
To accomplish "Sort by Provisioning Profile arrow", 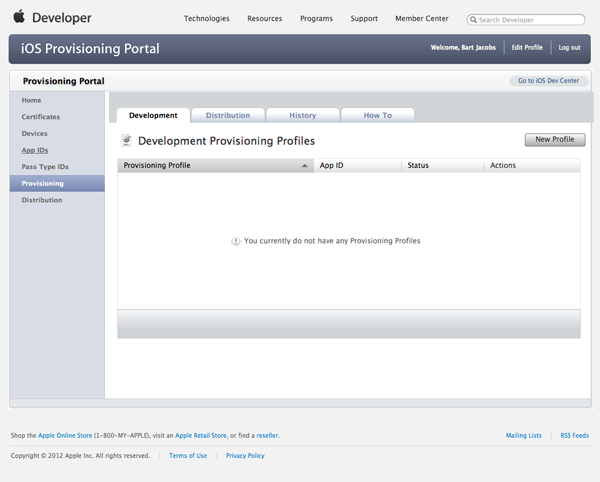I will tap(305, 166).
